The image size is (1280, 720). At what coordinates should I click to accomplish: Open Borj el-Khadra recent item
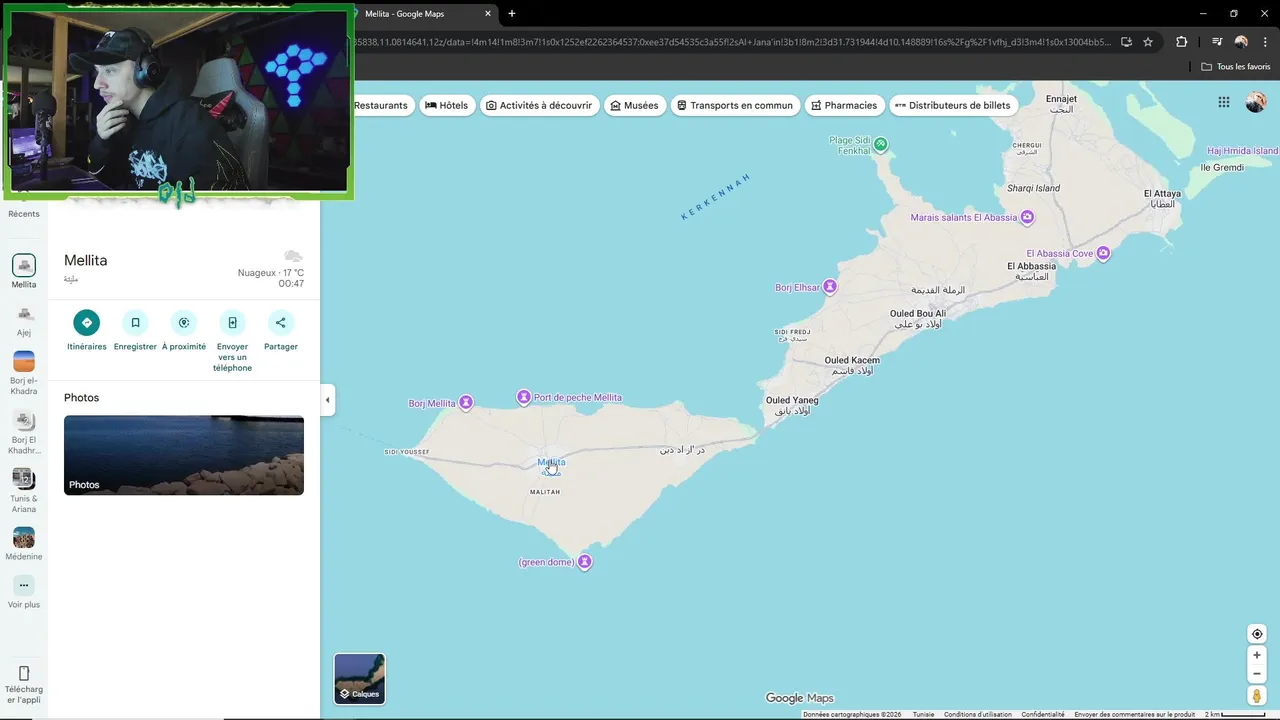24,373
